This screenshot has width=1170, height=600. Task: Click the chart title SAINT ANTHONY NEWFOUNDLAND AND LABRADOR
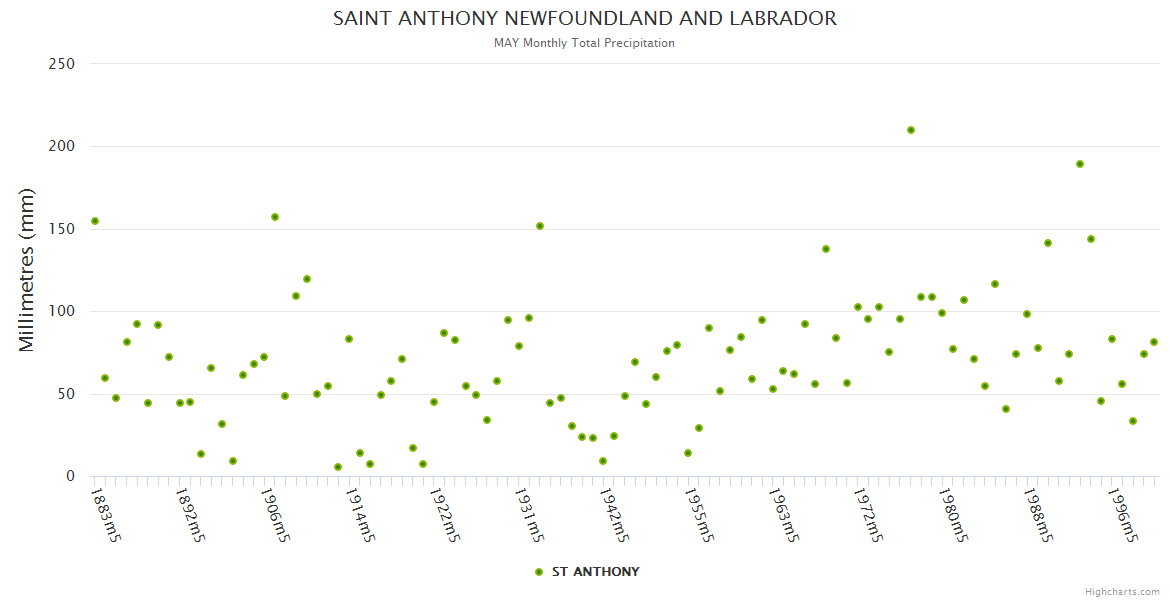coord(585,19)
